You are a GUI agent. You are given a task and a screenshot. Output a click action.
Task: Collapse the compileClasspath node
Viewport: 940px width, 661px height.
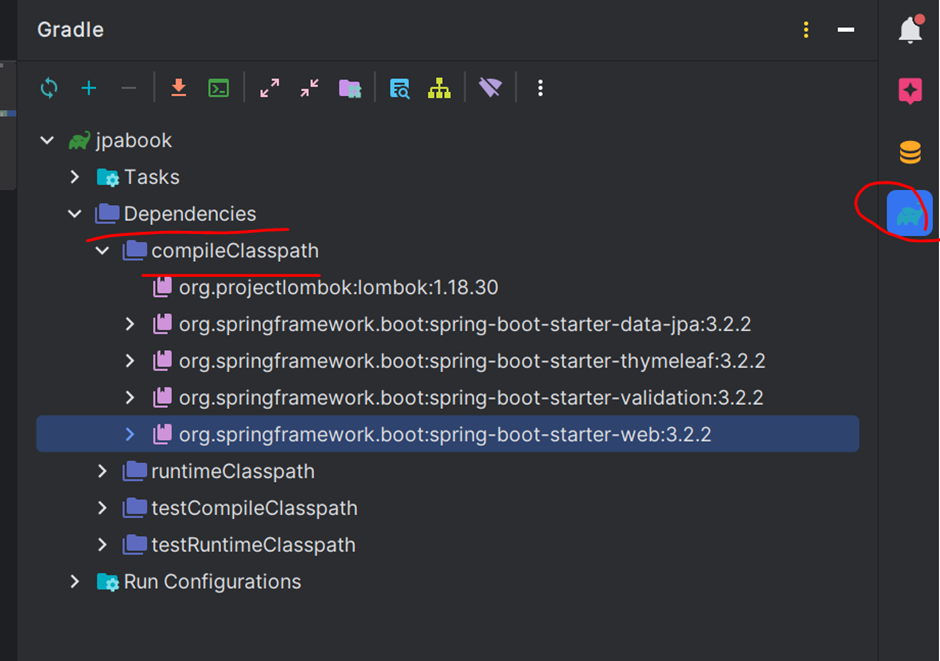click(x=103, y=250)
